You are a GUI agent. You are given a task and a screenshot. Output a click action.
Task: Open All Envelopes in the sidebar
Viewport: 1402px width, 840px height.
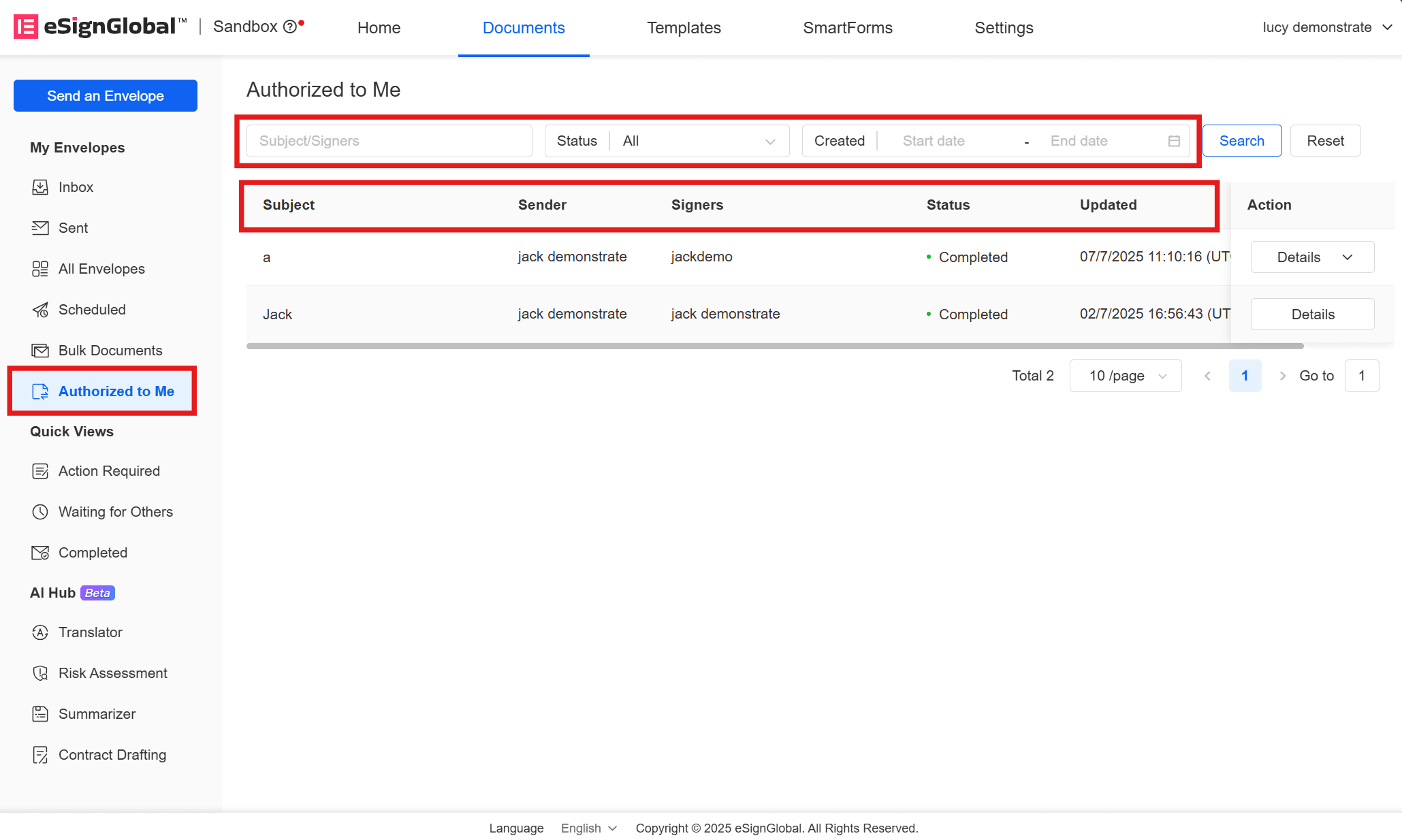pos(102,269)
